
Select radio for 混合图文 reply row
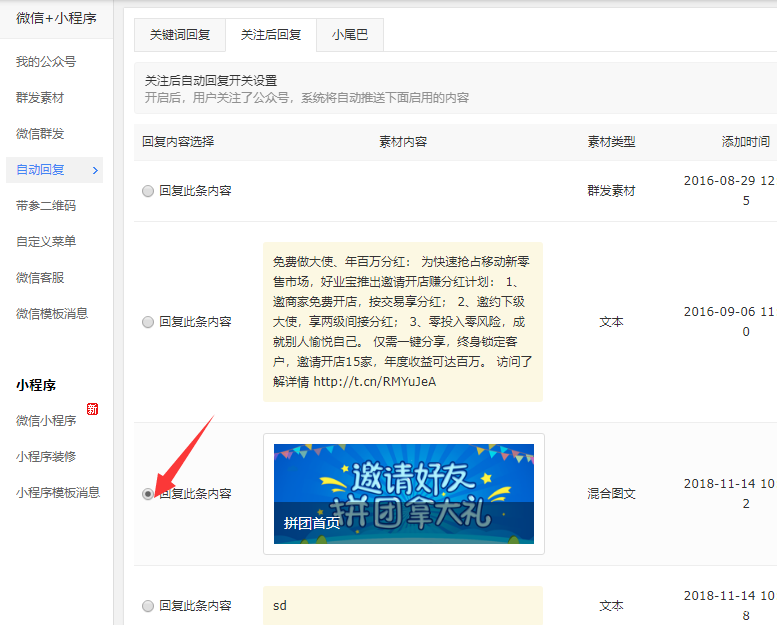pyautogui.click(x=148, y=494)
